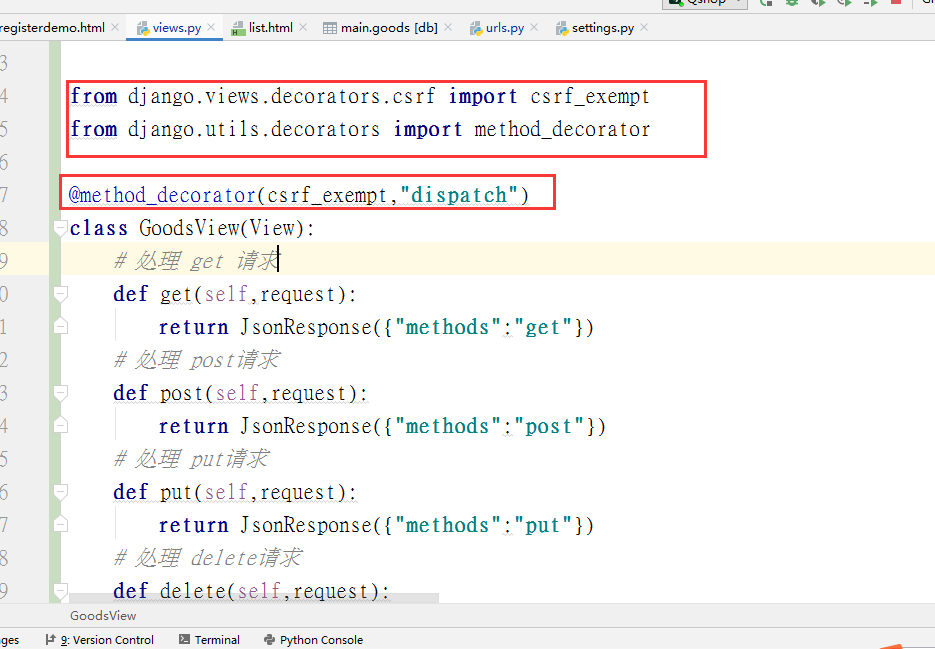Switch to the settings.py editor tab
Screen dimensions: 935x649
point(602,28)
